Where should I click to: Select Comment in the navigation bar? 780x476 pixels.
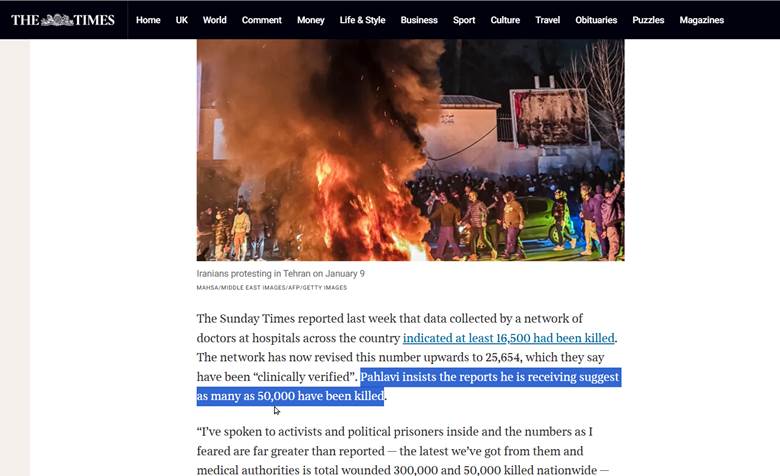(x=262, y=20)
